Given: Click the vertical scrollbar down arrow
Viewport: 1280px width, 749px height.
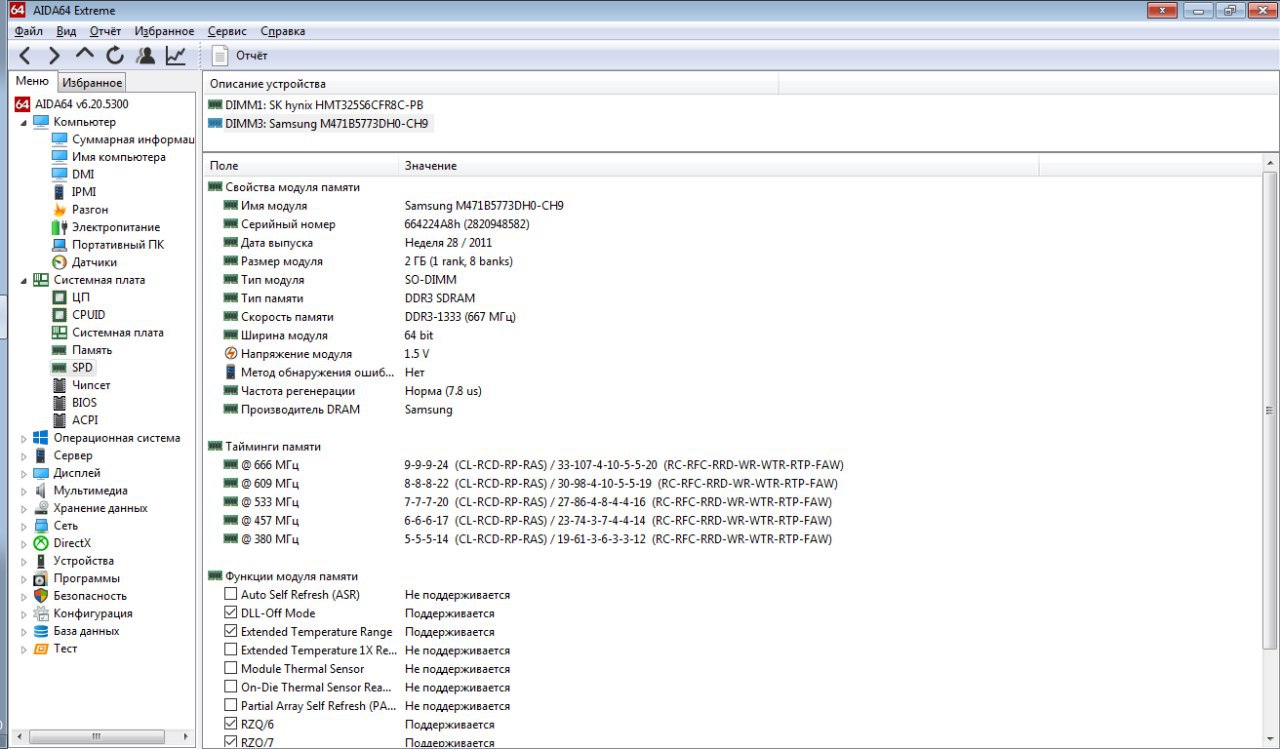Looking at the screenshot, I should 1271,740.
